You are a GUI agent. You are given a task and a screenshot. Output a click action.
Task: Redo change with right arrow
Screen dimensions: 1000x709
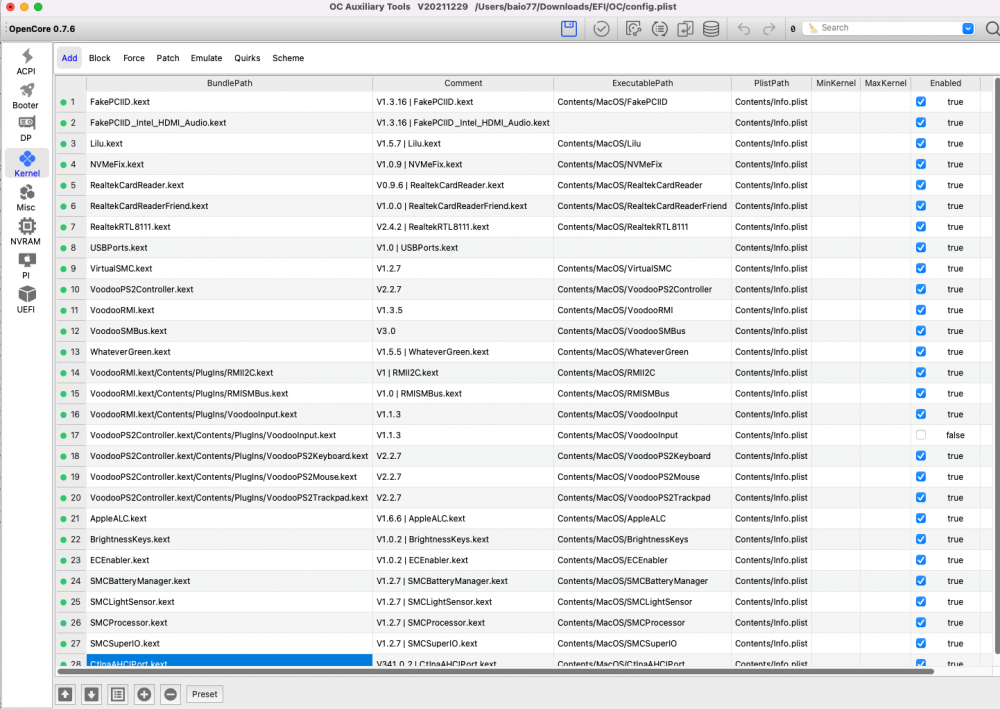tap(769, 29)
